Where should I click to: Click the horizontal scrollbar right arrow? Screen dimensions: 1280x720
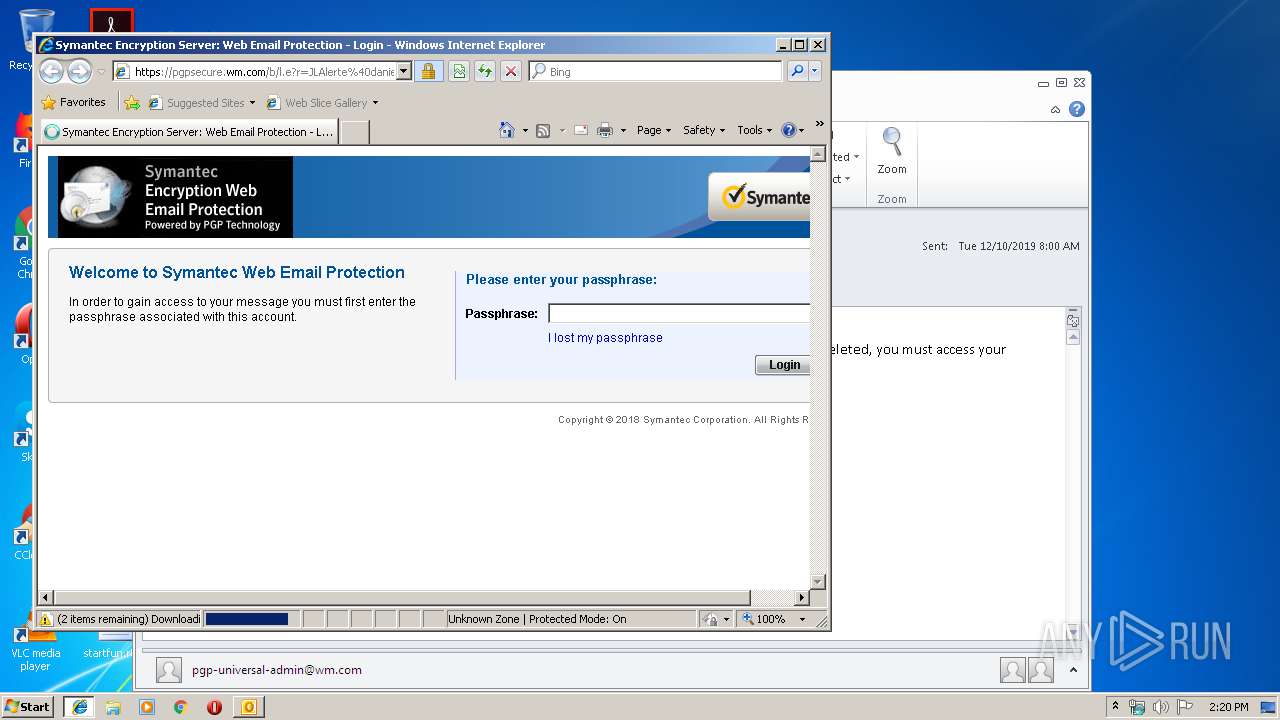[801, 597]
